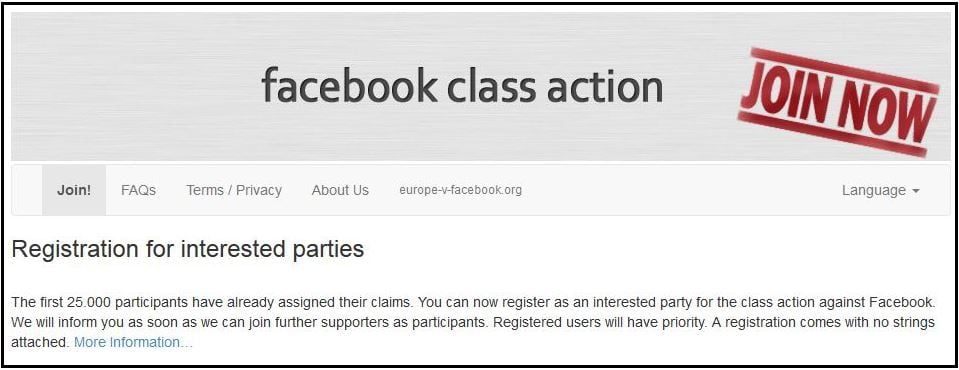Expand the Language dropdown
Viewport: 959px width, 370px height.
pos(881,190)
